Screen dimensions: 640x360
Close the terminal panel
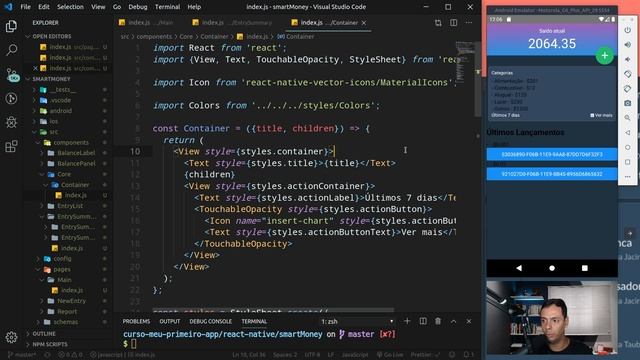(469, 321)
